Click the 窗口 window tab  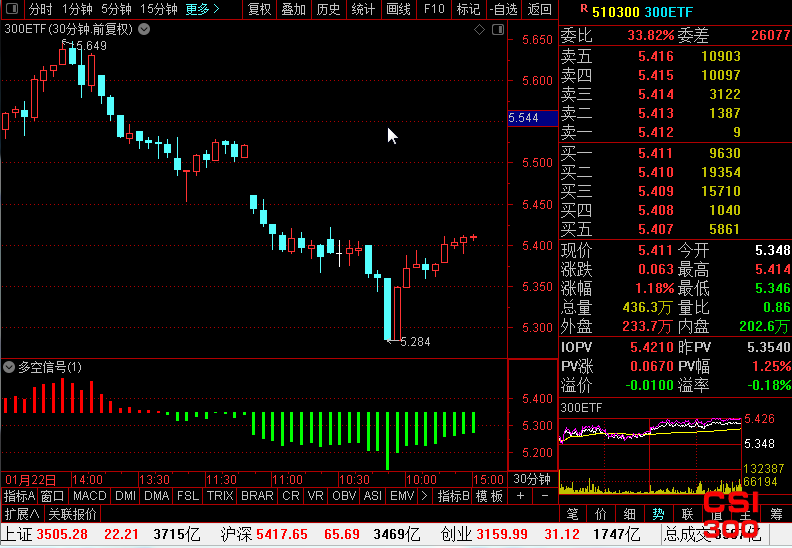53,496
